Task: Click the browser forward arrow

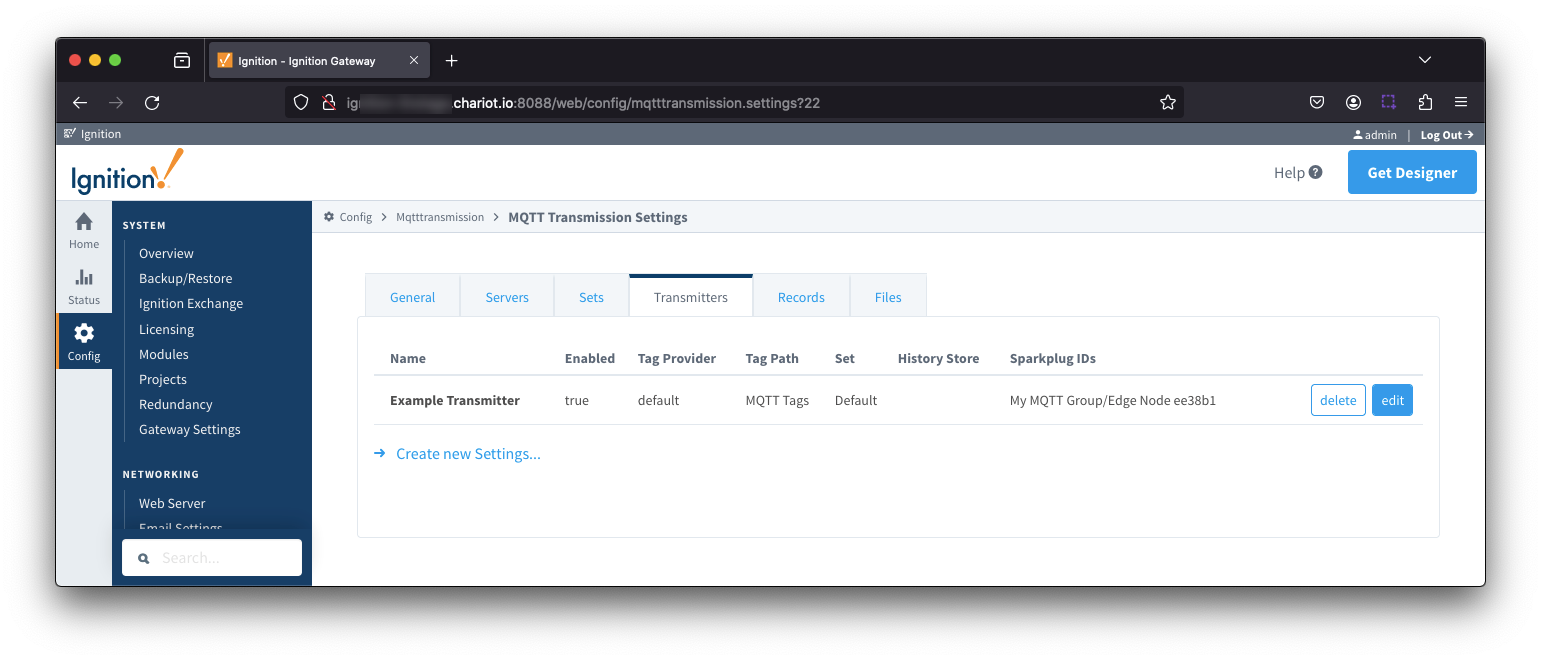Action: [116, 102]
